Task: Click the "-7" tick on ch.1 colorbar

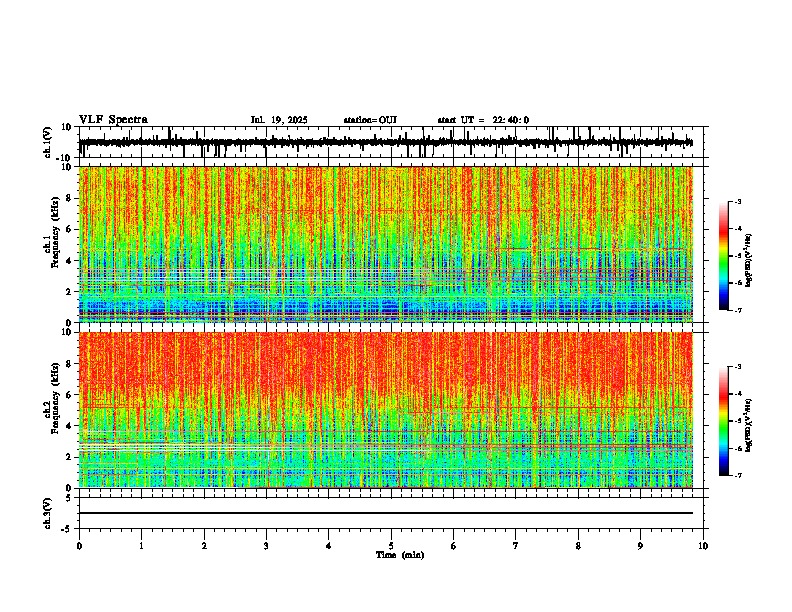Action: (x=738, y=310)
